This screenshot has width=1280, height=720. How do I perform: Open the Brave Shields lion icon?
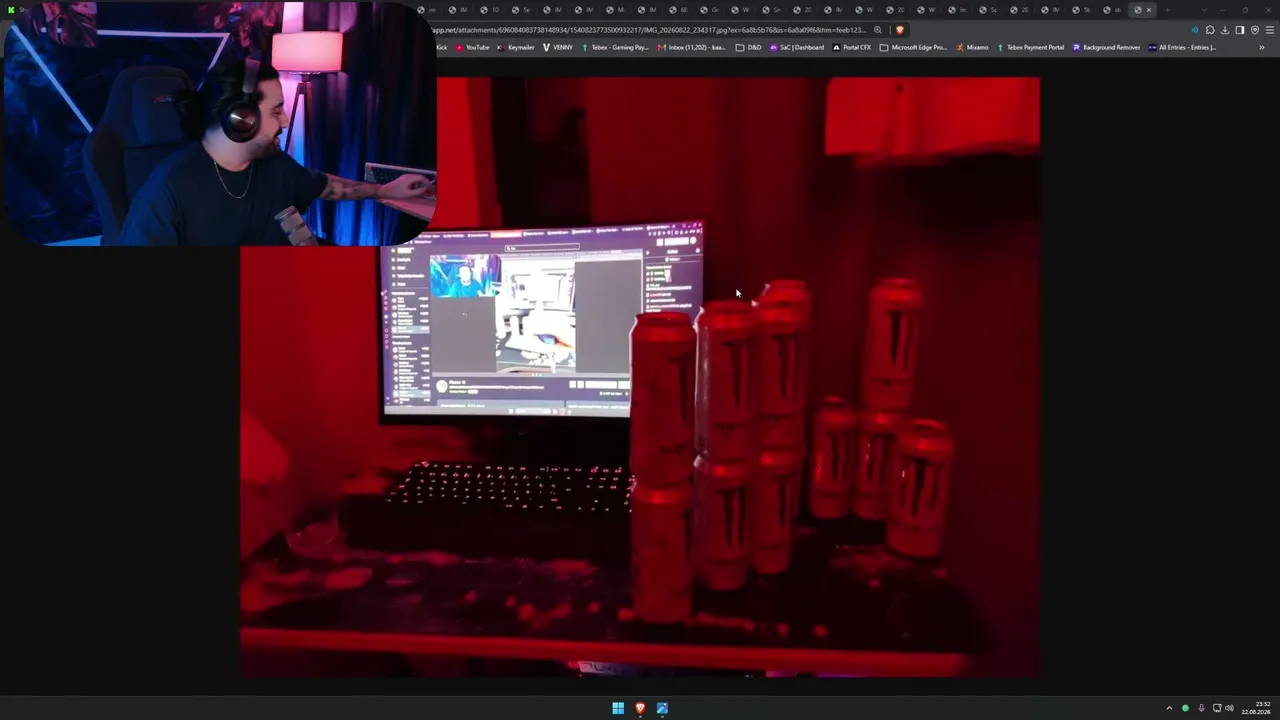tap(900, 30)
